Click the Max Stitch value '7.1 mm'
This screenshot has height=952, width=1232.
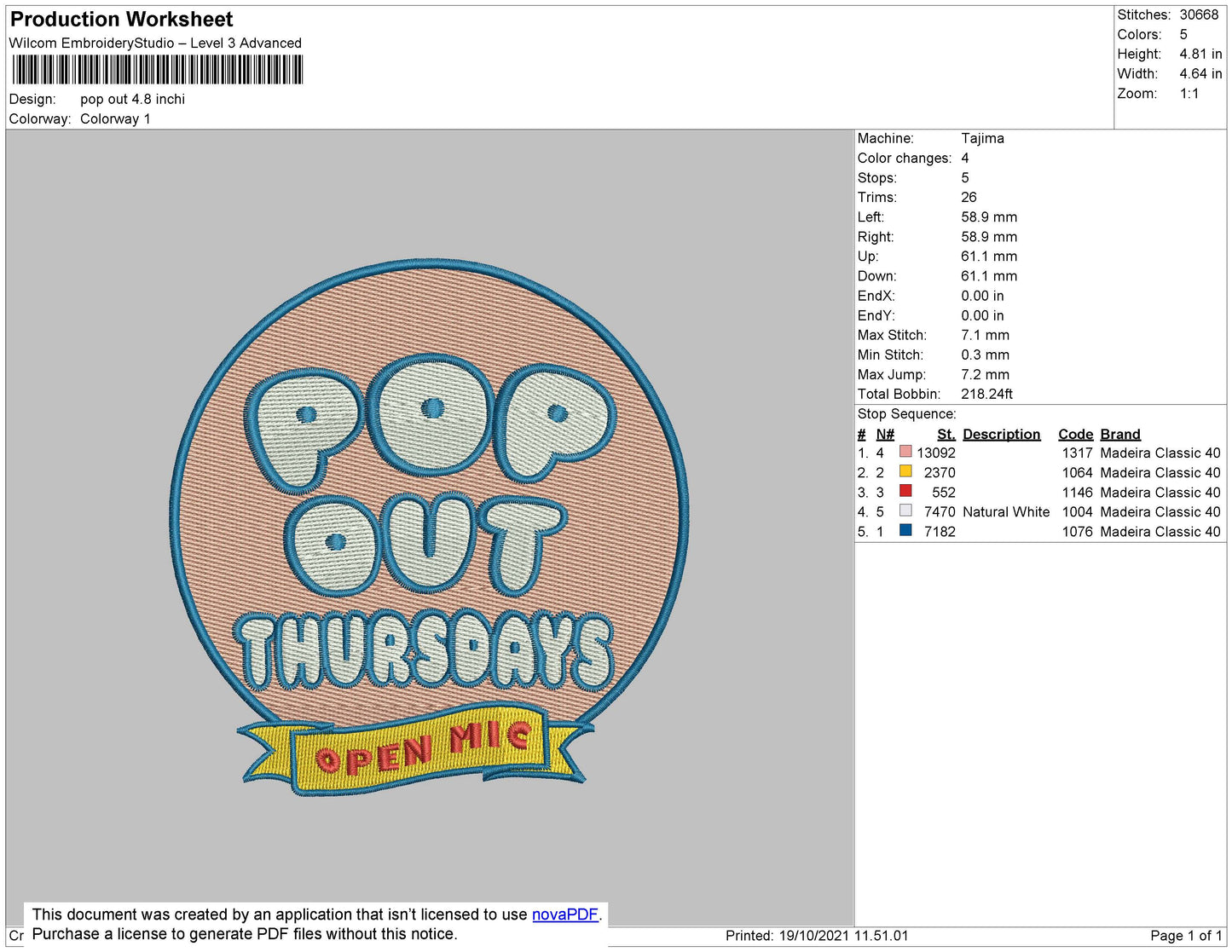(985, 335)
